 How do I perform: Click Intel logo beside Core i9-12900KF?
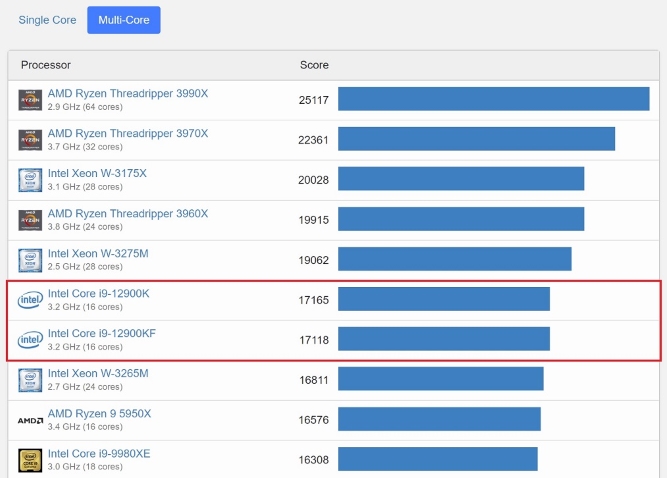pos(30,340)
